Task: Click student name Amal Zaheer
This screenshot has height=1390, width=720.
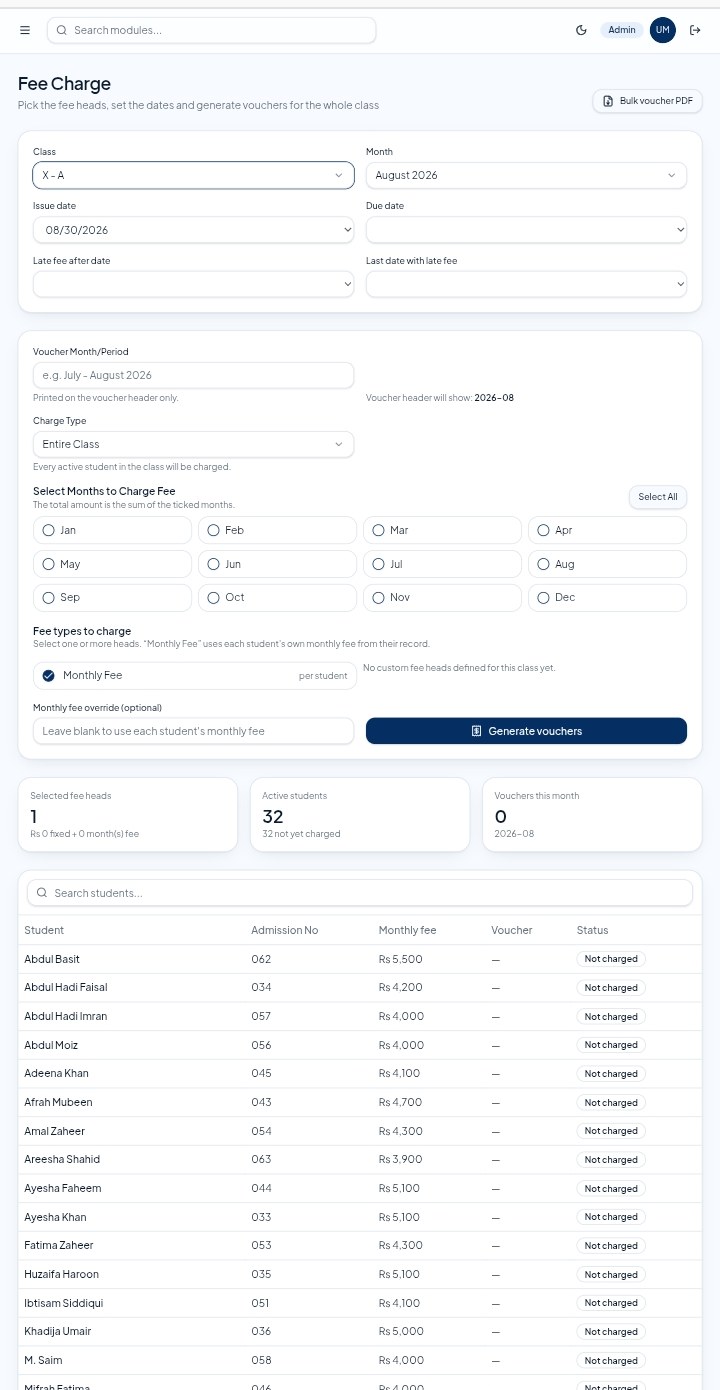Action: point(54,1131)
